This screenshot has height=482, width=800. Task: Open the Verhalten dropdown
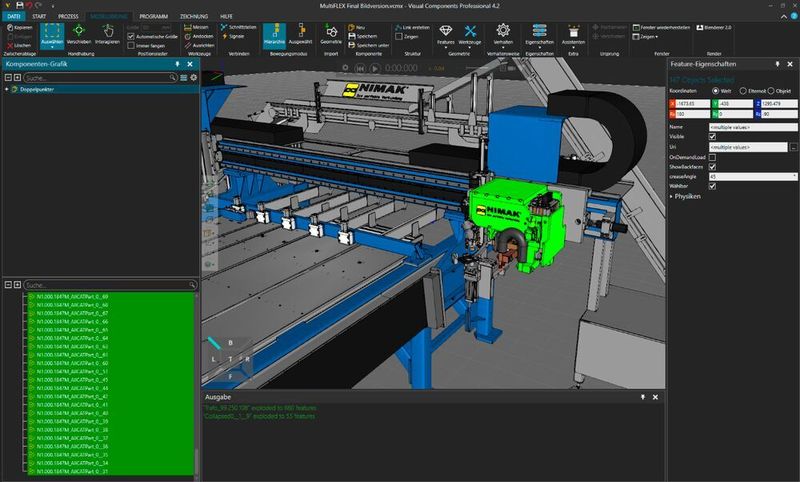tap(503, 35)
